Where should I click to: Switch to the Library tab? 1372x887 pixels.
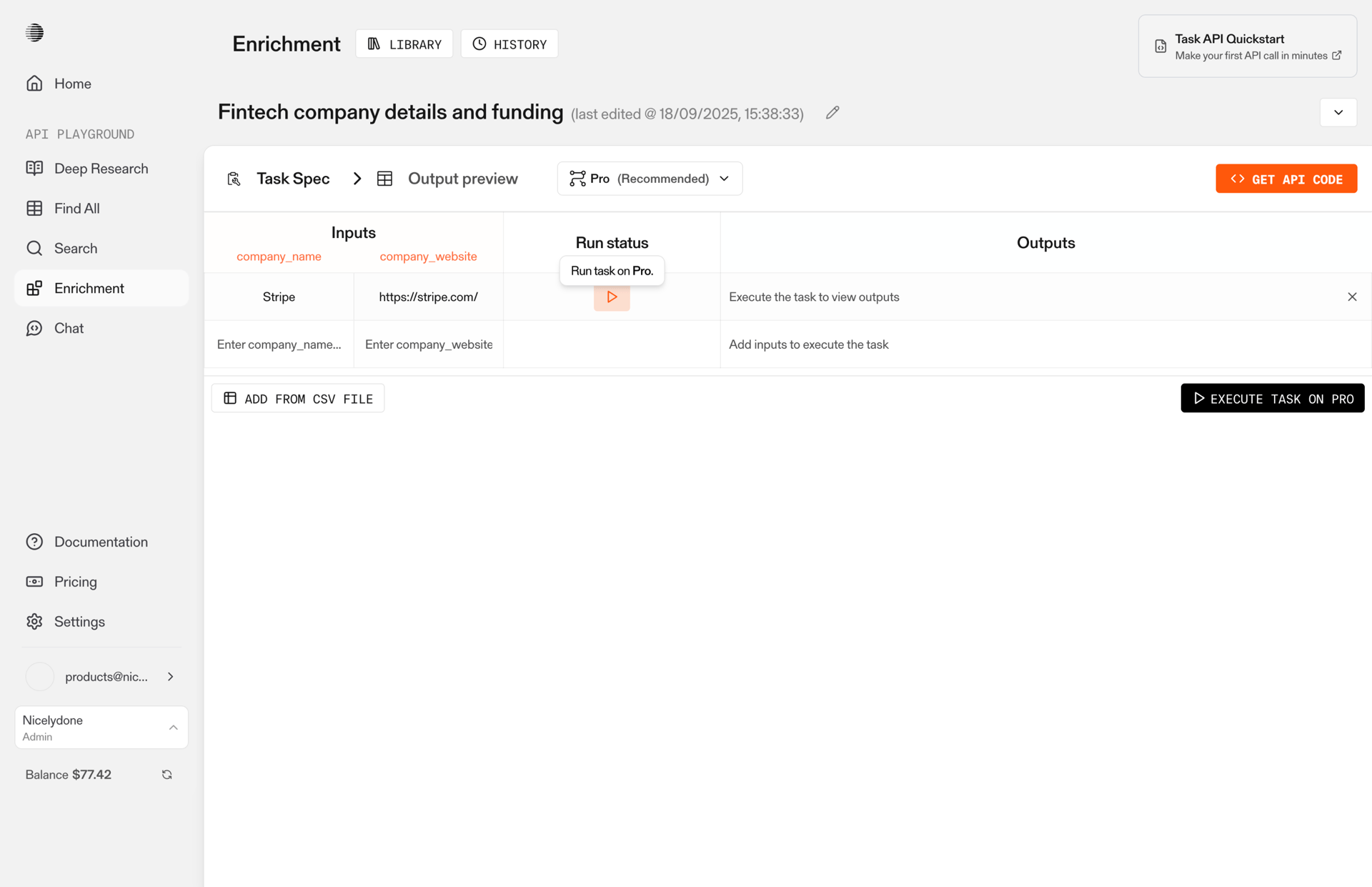pyautogui.click(x=404, y=44)
